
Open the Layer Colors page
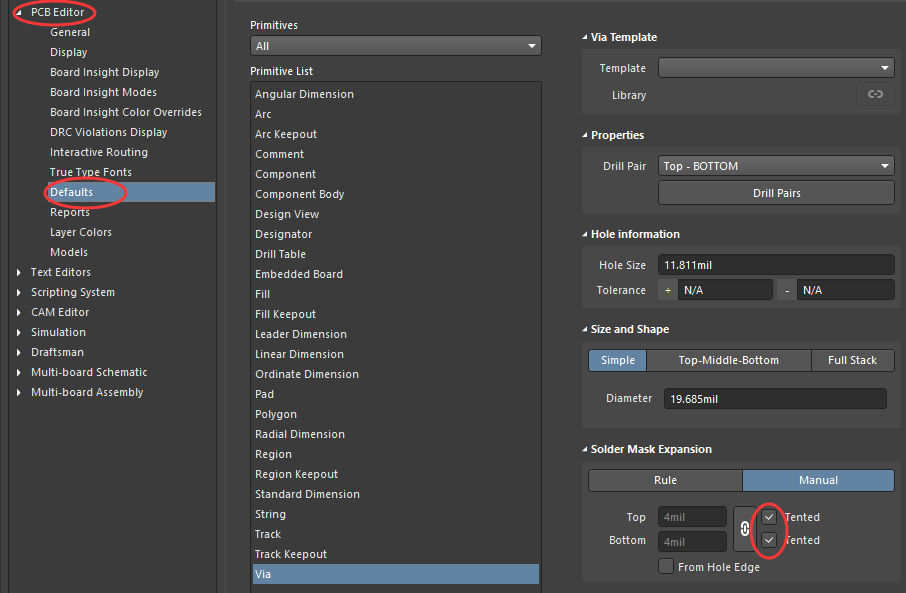pyautogui.click(x=81, y=232)
